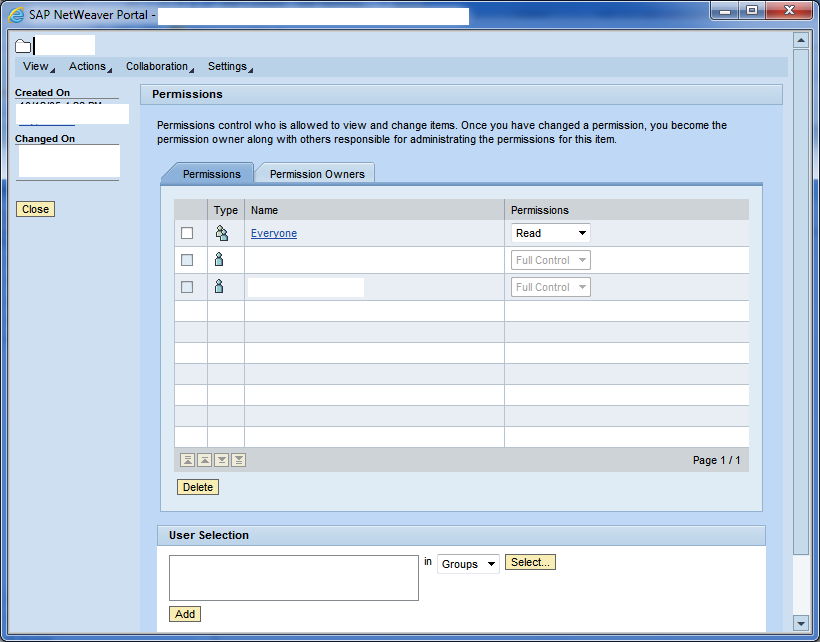This screenshot has height=642, width=820.
Task: Minimize the SAP NetWeaver Portal window
Action: pyautogui.click(x=725, y=11)
